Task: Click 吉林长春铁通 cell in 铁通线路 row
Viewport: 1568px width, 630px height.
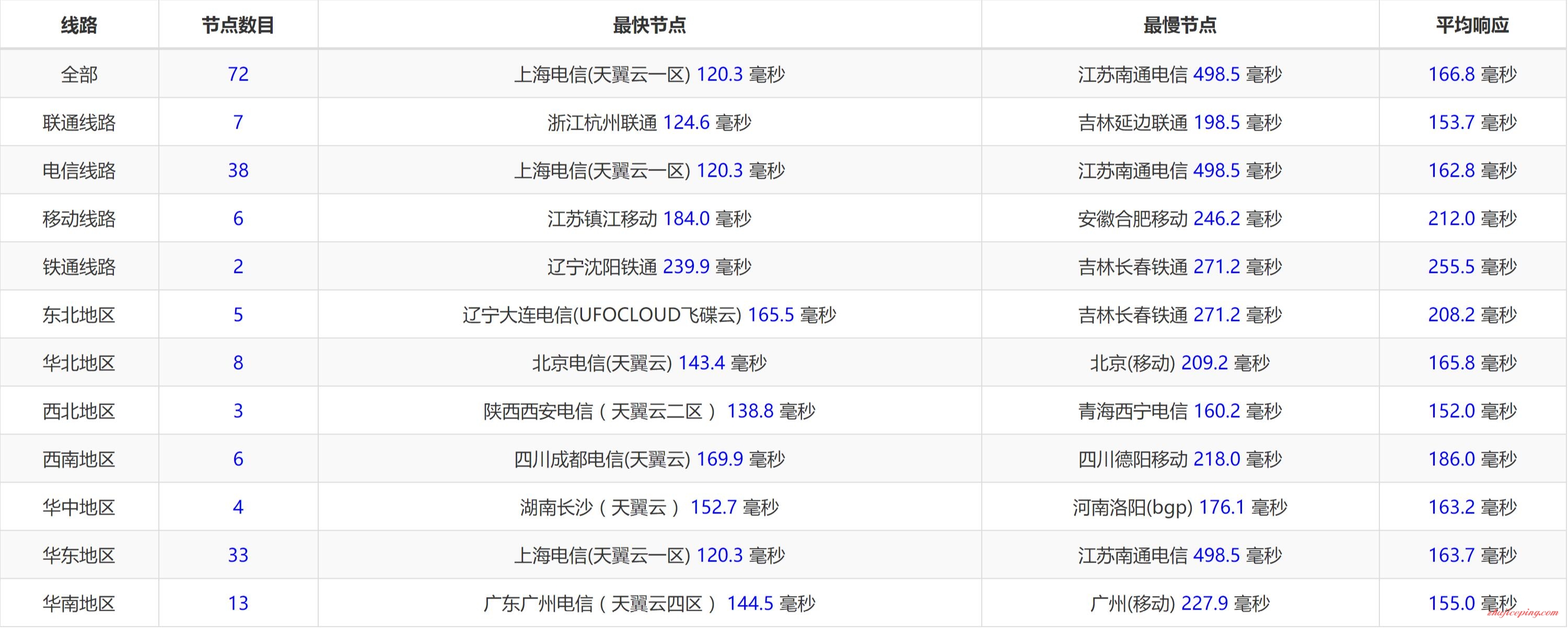Action: coord(1180,267)
